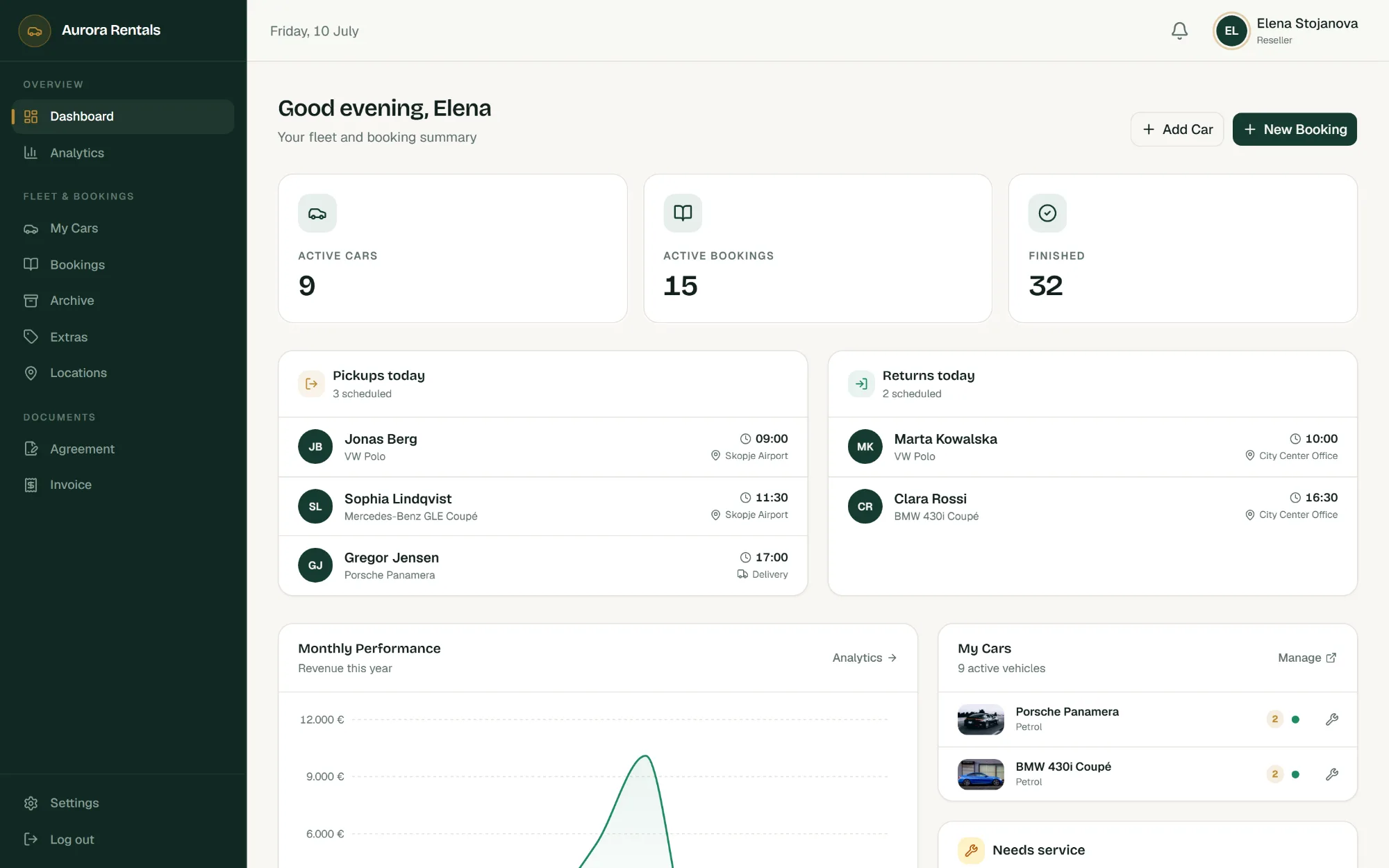Click the Add Car button

coord(1177,129)
